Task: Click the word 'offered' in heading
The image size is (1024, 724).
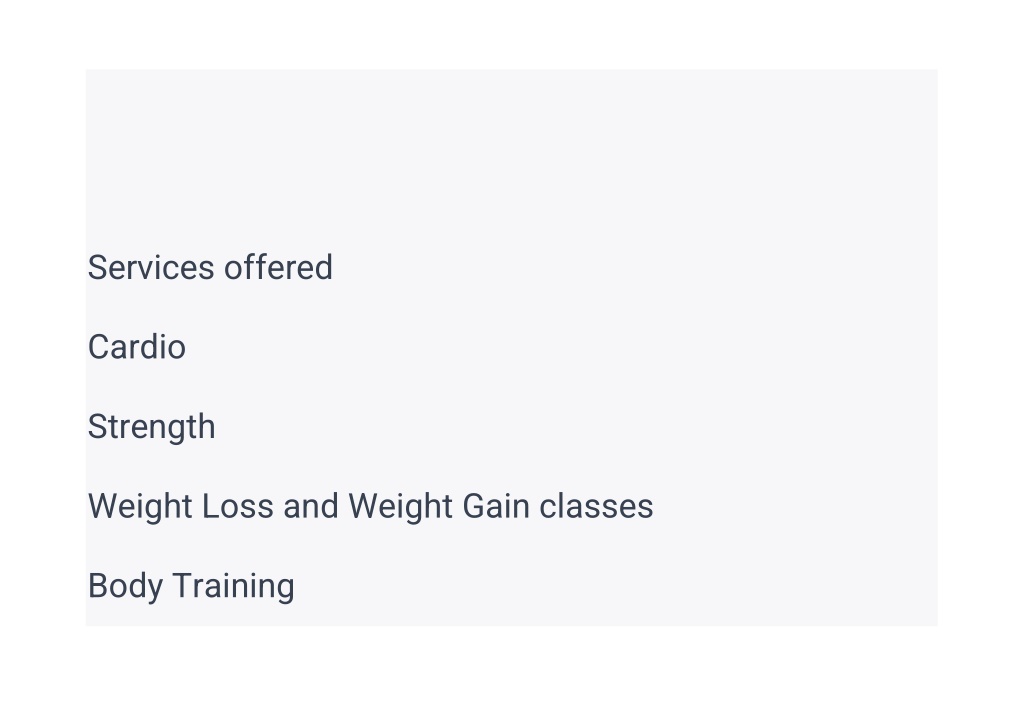Action: coord(278,267)
